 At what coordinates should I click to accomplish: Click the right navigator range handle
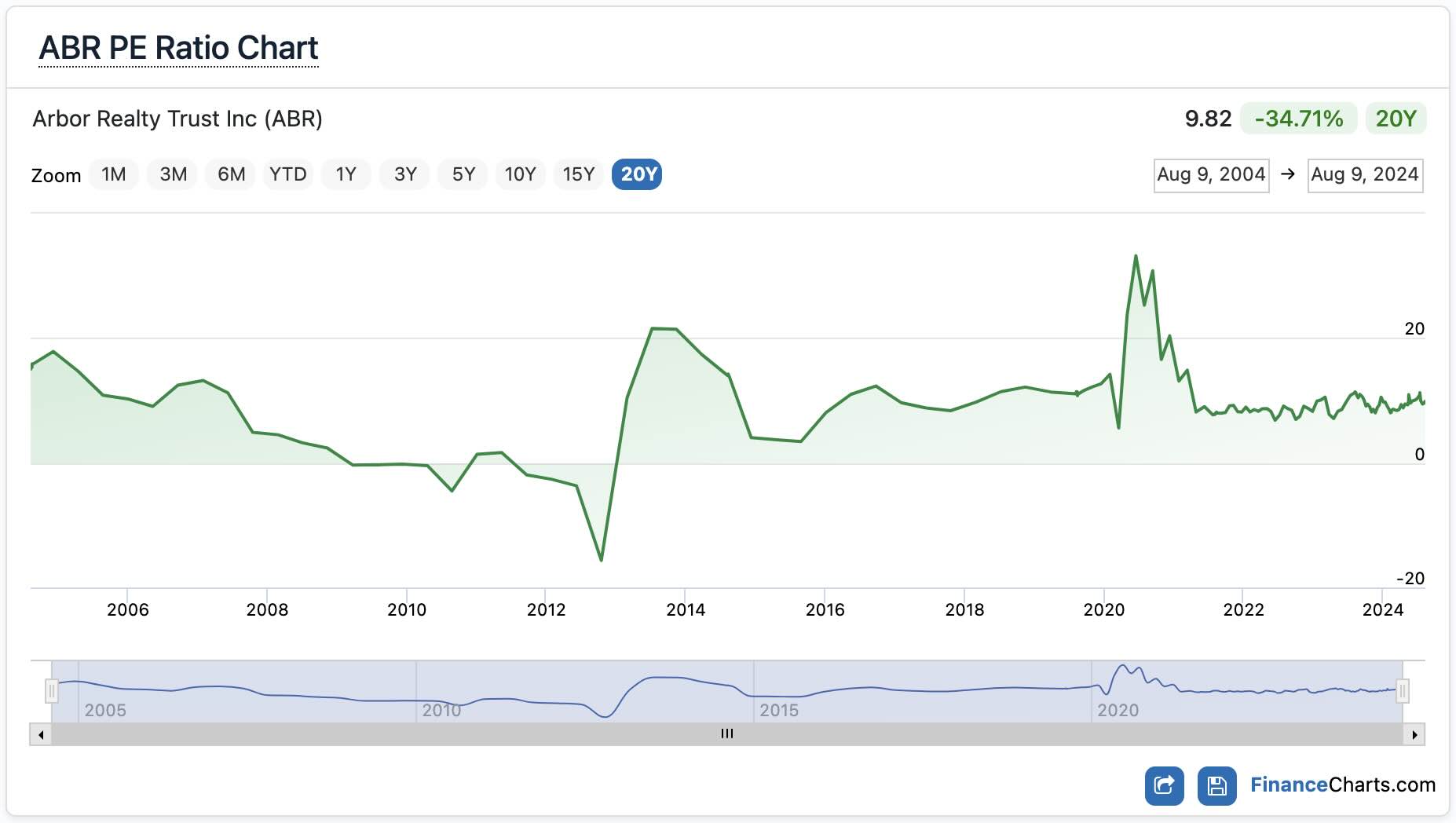coord(1403,691)
